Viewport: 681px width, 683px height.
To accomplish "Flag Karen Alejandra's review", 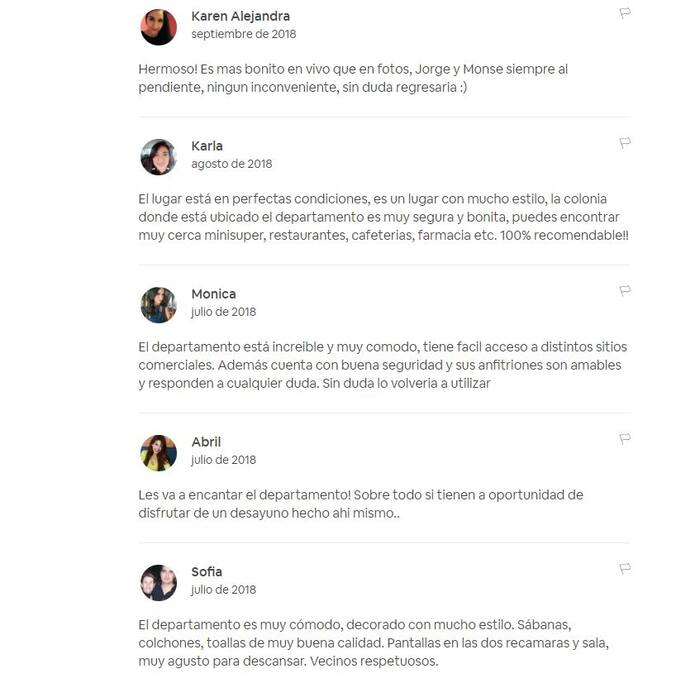I will [x=625, y=13].
